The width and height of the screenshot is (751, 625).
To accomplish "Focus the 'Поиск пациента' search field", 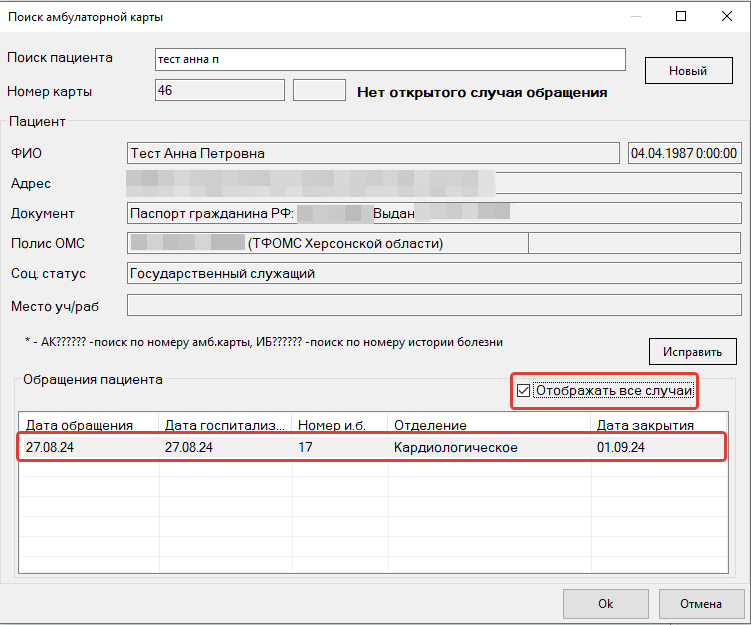I will click(390, 60).
